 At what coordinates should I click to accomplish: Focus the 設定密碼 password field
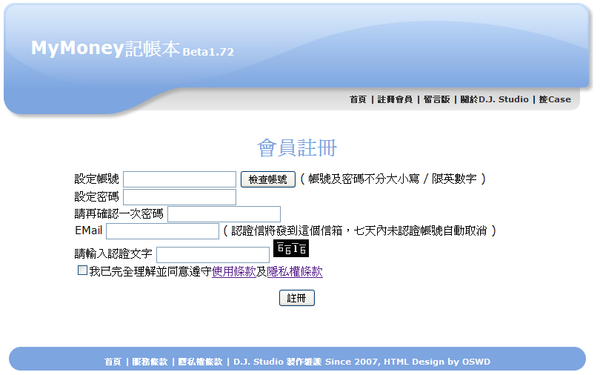tap(179, 197)
